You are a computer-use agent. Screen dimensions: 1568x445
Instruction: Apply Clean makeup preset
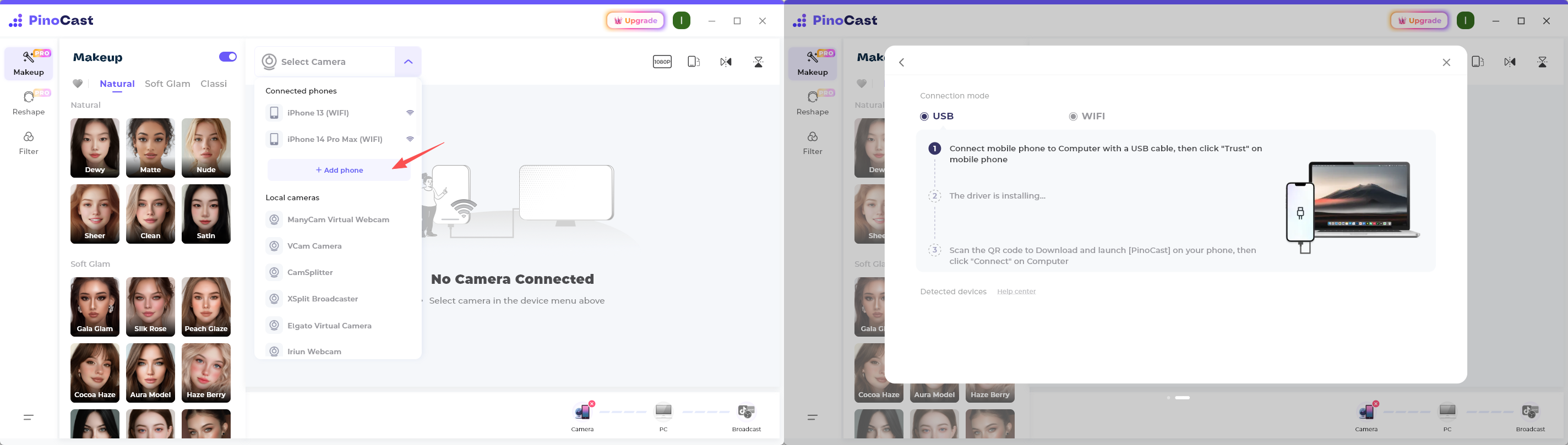pyautogui.click(x=150, y=214)
